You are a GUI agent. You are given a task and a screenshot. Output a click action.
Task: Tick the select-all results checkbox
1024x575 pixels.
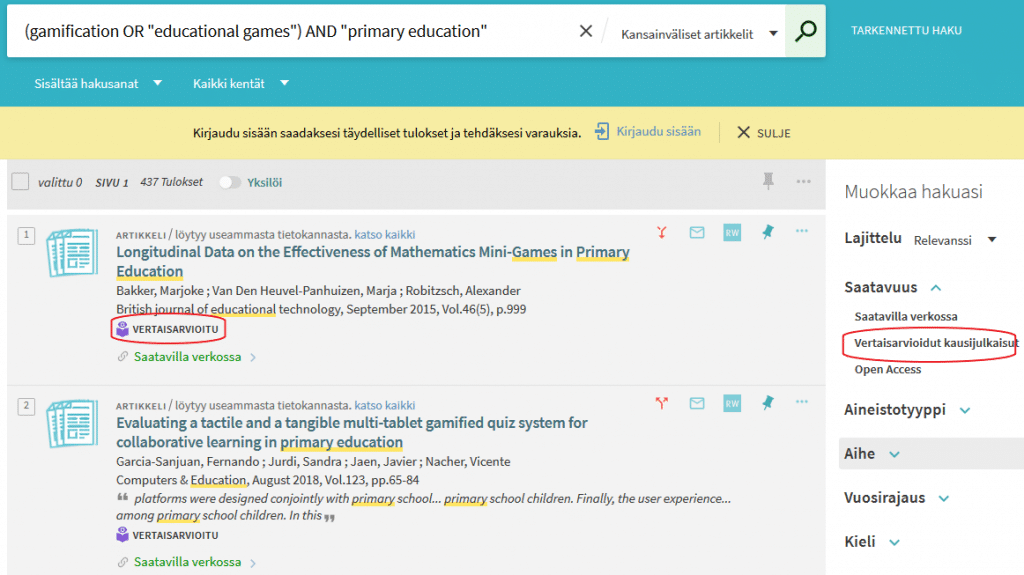pyautogui.click(x=20, y=182)
